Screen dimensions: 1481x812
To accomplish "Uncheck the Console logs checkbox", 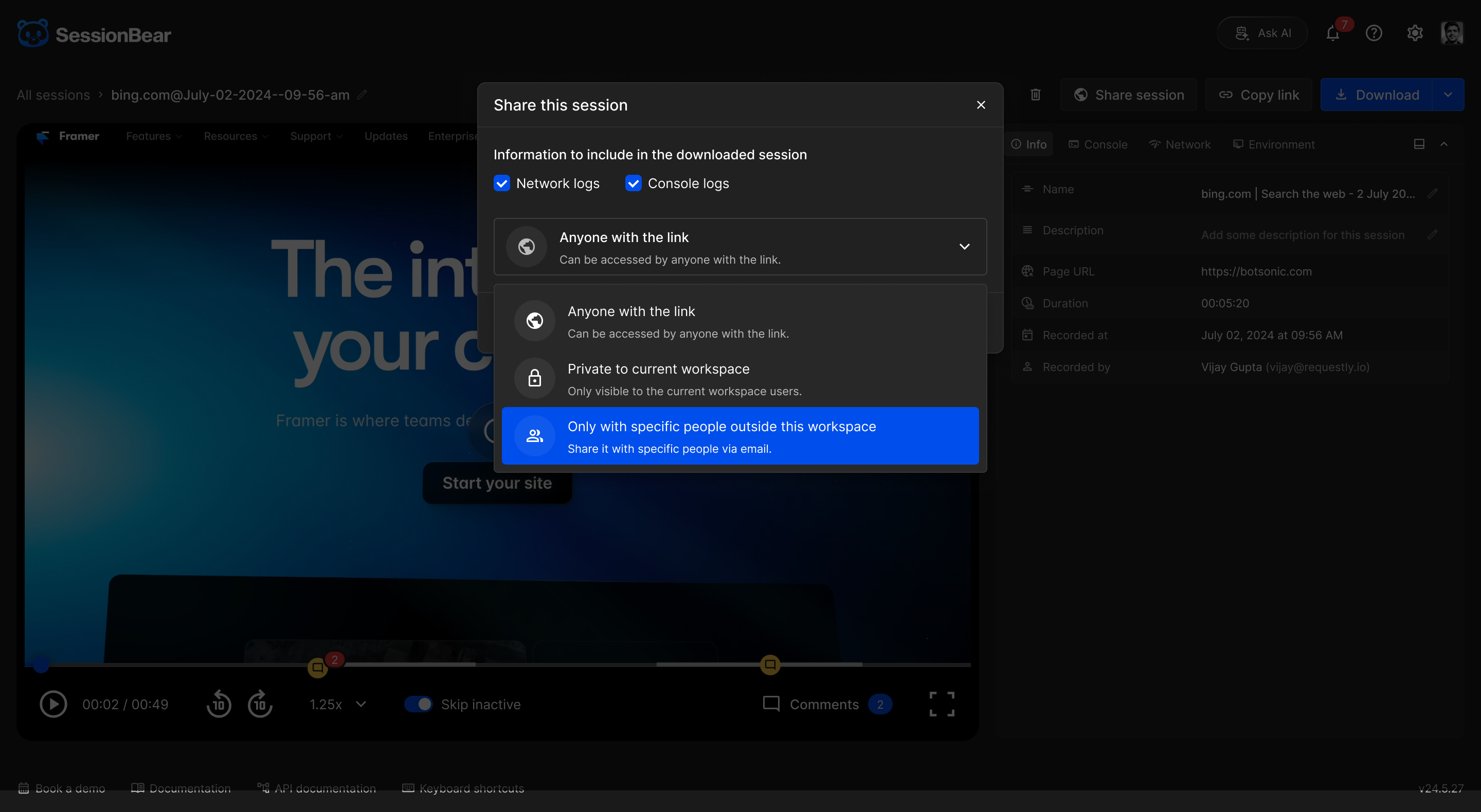I will click(x=633, y=183).
